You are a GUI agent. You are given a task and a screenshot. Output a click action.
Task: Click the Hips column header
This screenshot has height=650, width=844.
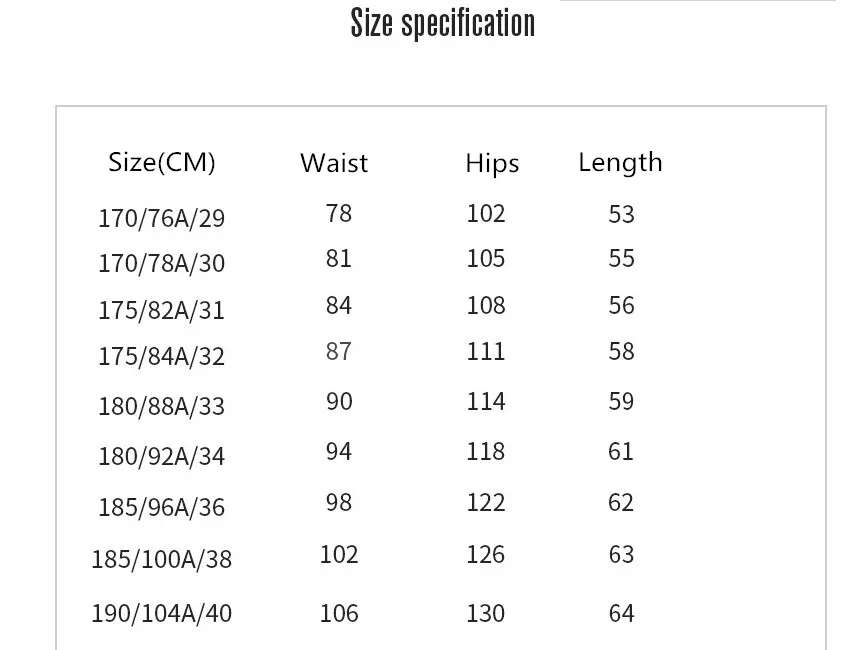coord(492,163)
